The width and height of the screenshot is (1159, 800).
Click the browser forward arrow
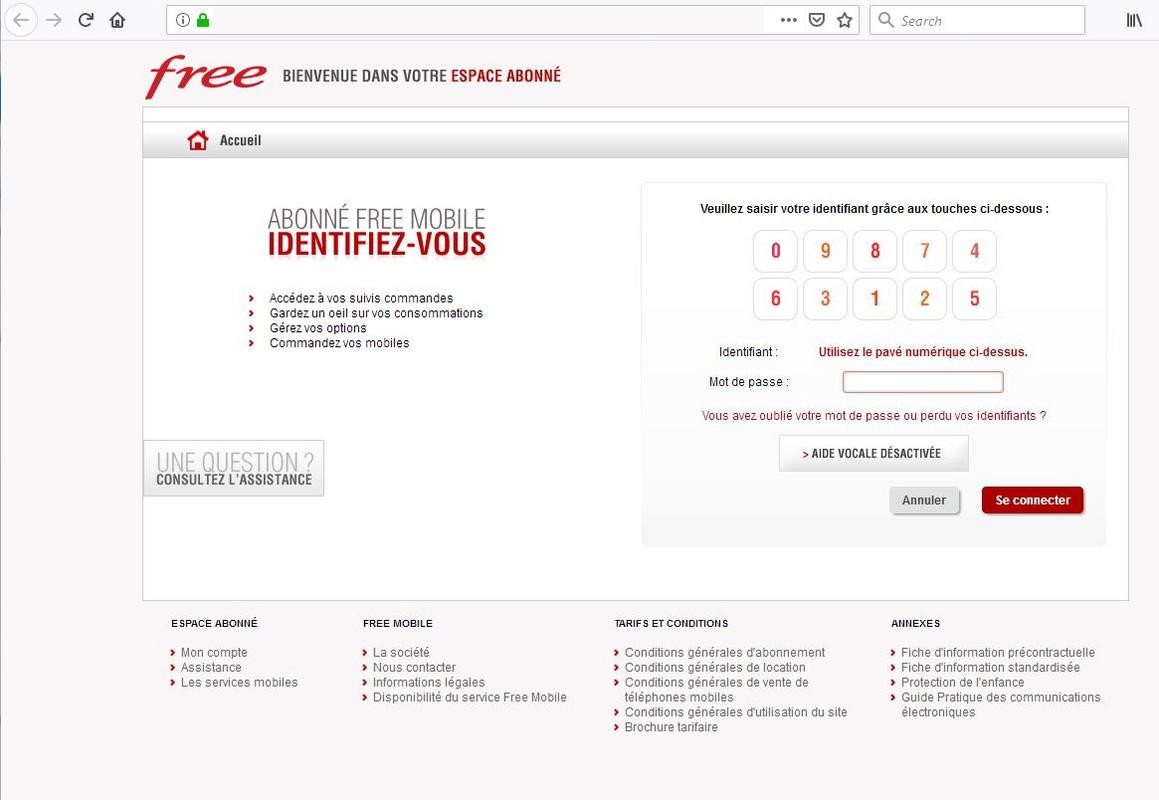pos(54,20)
